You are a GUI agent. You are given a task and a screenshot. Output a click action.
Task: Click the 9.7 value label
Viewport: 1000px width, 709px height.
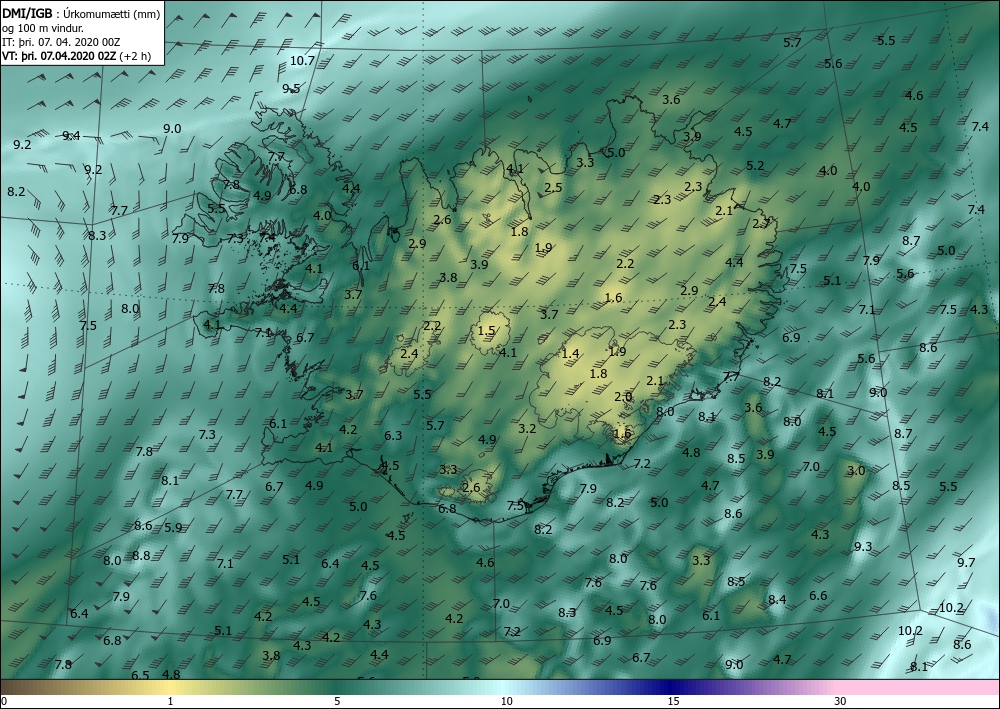click(966, 562)
